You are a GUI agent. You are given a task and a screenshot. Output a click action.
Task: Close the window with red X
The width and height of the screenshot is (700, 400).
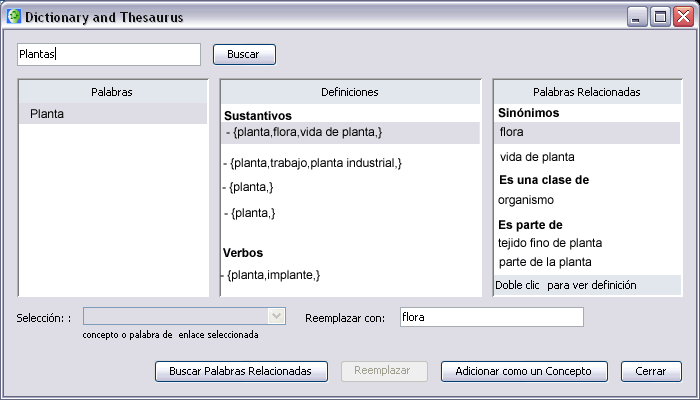click(x=683, y=17)
